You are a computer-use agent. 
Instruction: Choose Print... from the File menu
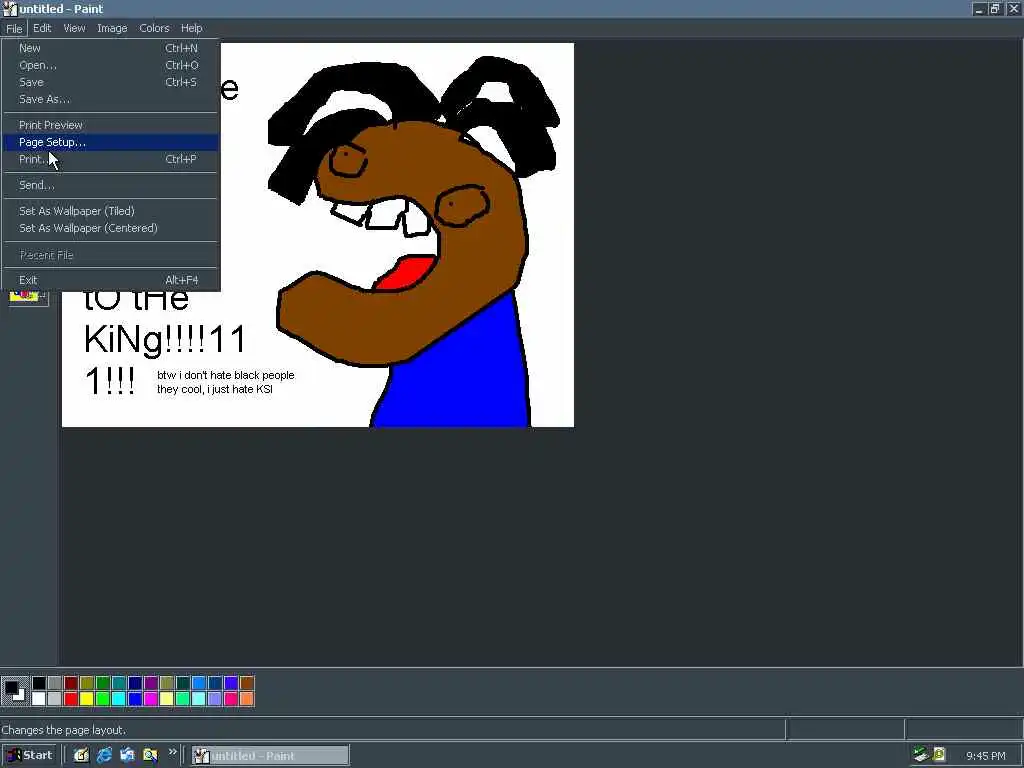point(110,159)
